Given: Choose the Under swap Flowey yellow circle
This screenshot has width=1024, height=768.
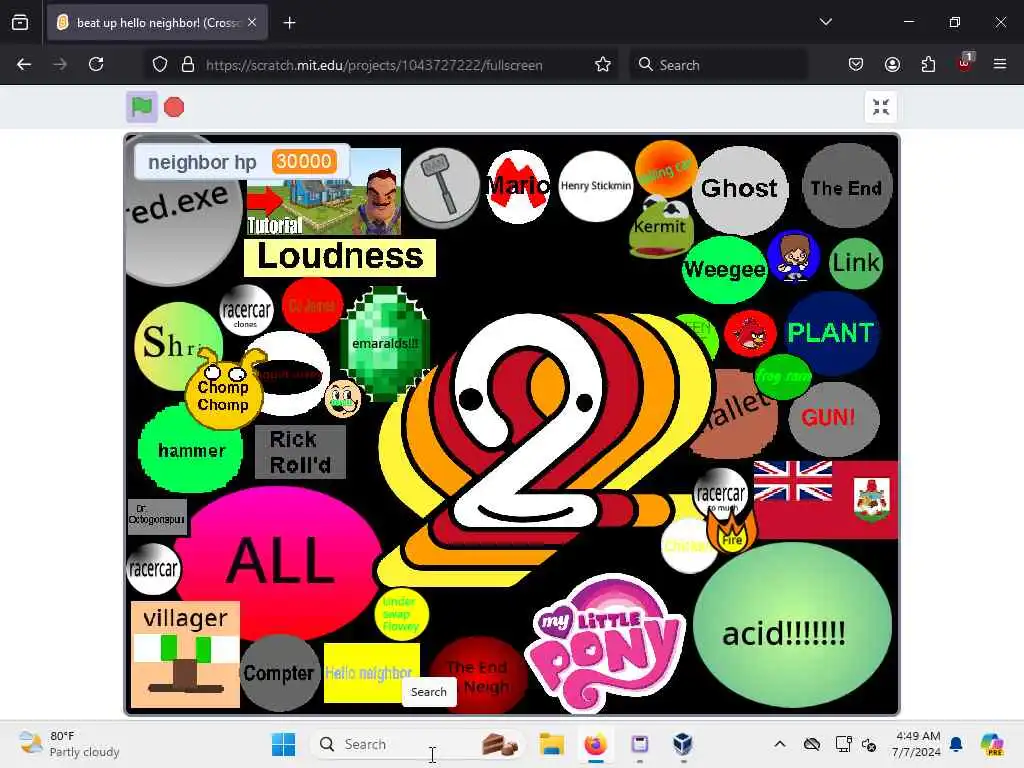Looking at the screenshot, I should [402, 614].
